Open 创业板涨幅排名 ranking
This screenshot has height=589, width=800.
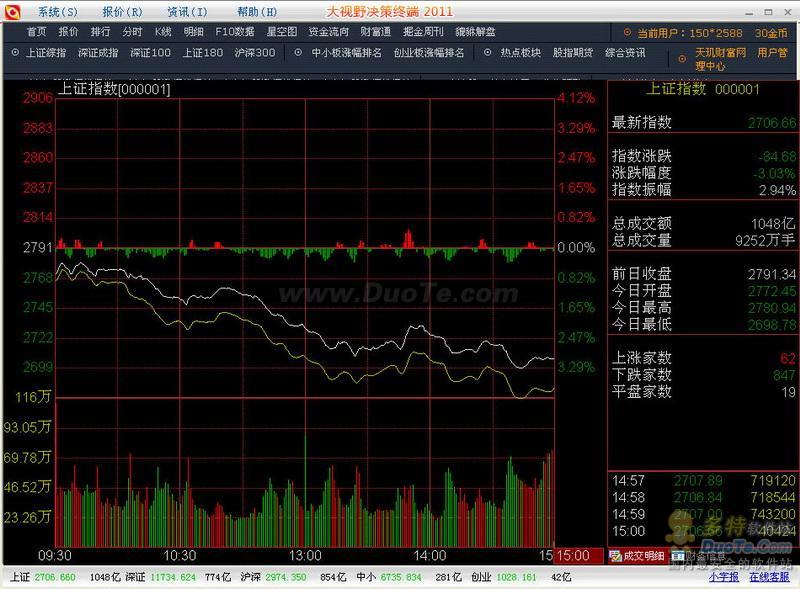click(429, 53)
